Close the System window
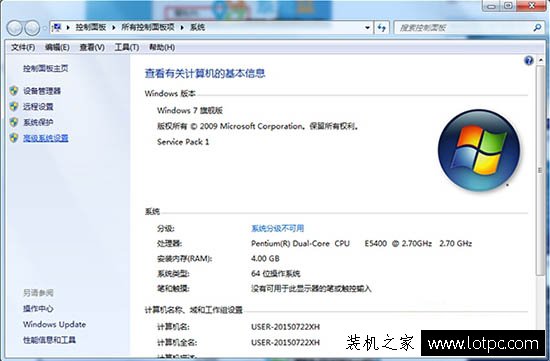 pos(531,6)
